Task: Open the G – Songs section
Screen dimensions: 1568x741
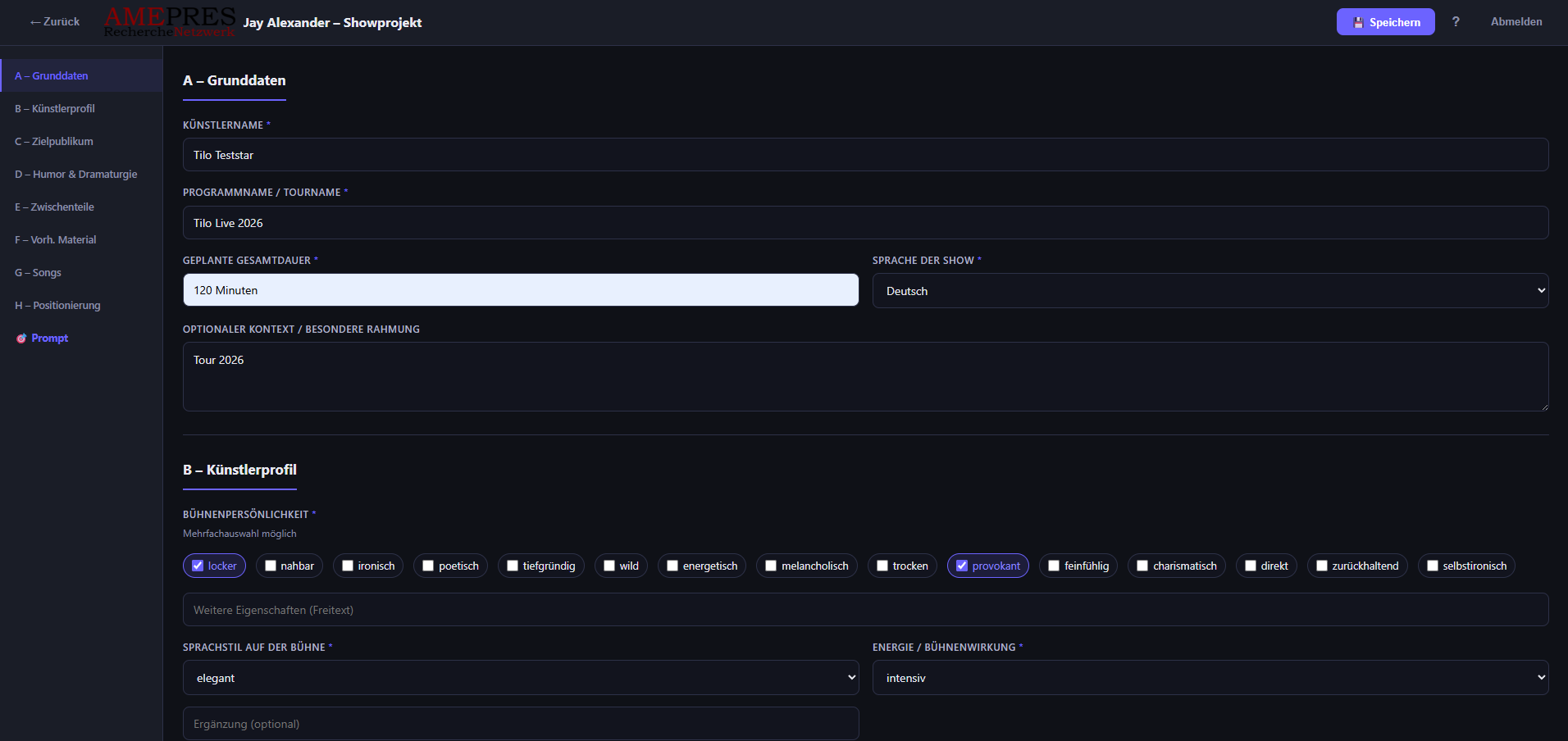Action: pos(38,272)
